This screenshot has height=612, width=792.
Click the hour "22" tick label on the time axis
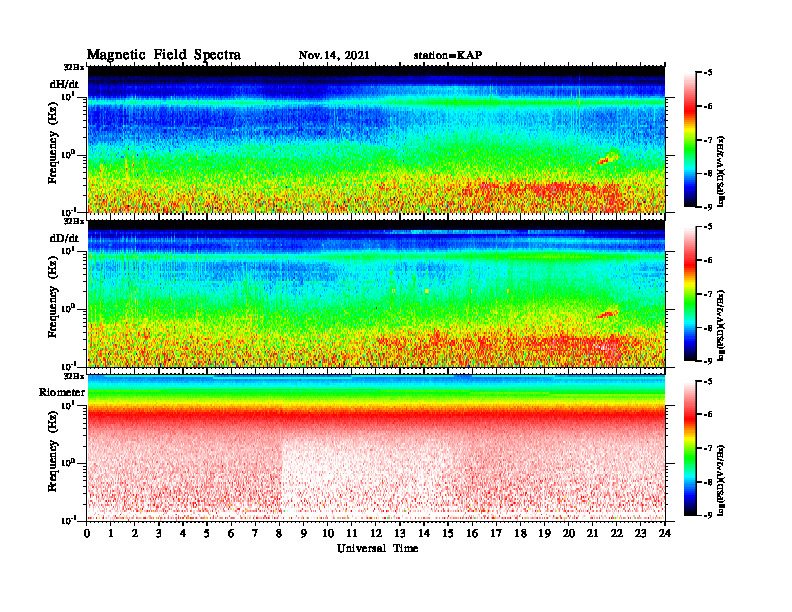[617, 533]
